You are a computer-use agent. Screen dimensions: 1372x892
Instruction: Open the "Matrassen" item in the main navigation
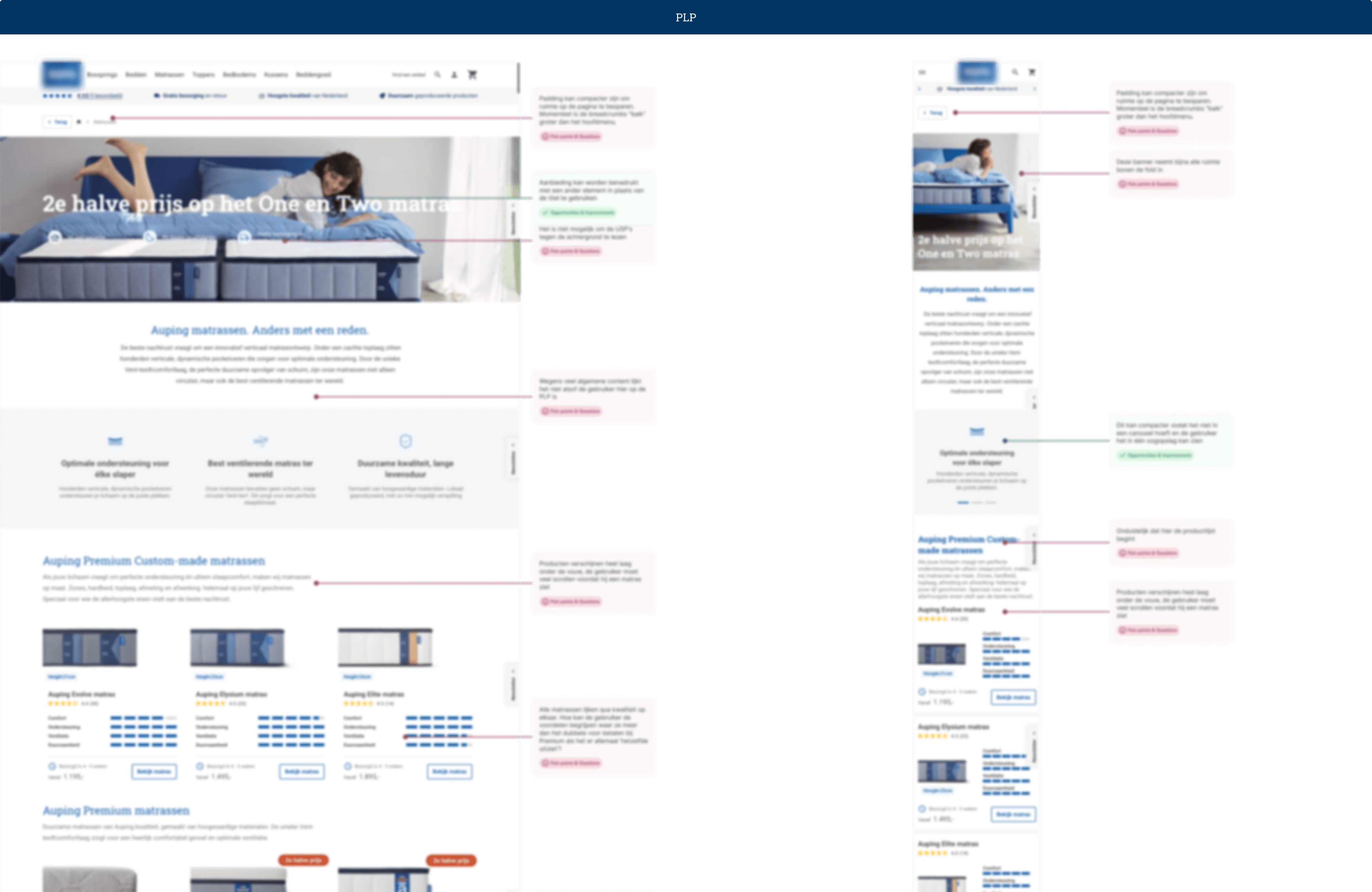[x=170, y=74]
